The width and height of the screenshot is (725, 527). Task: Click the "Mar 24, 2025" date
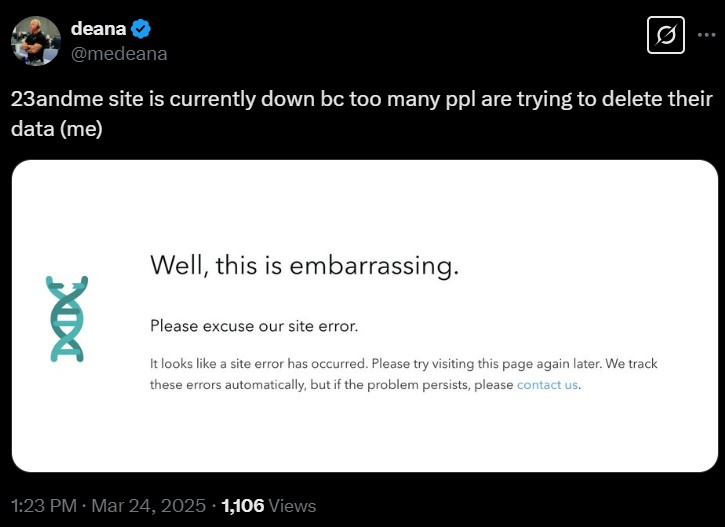click(148, 506)
